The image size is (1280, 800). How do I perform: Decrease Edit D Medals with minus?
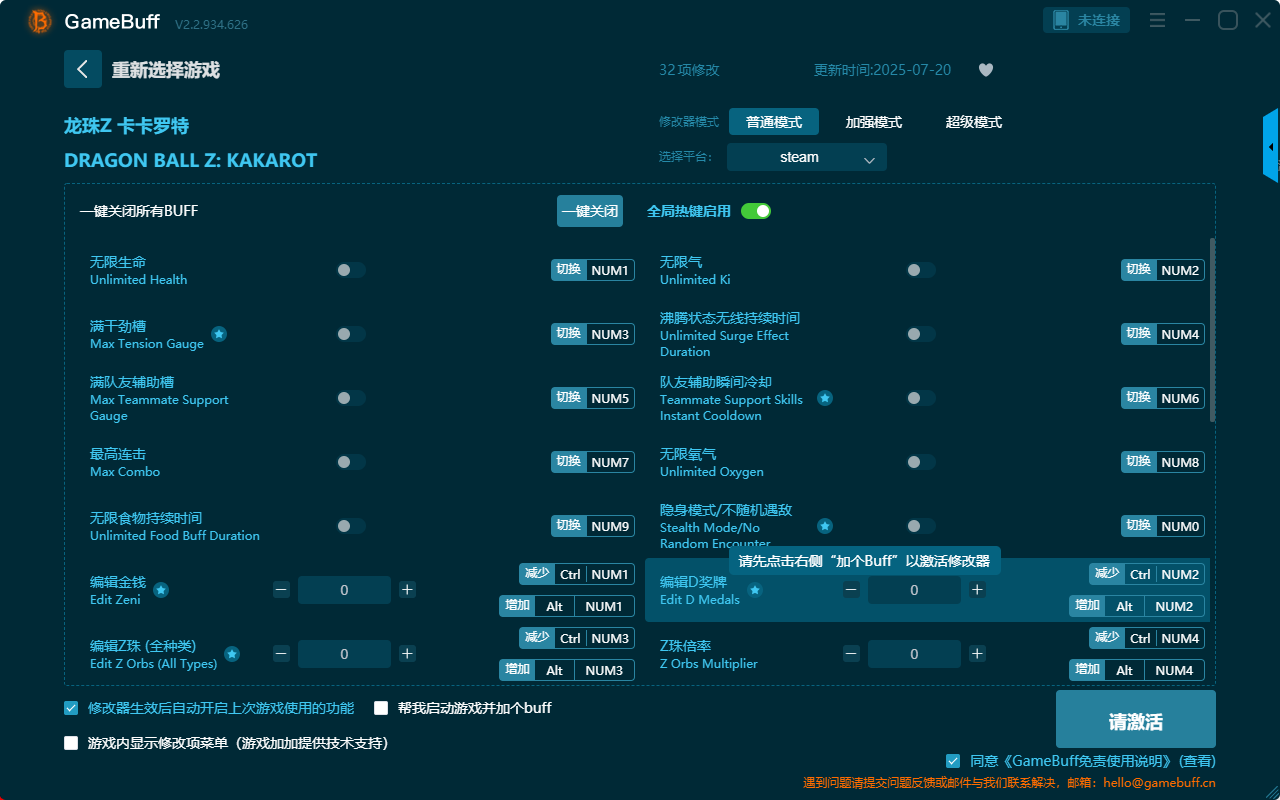click(x=851, y=590)
